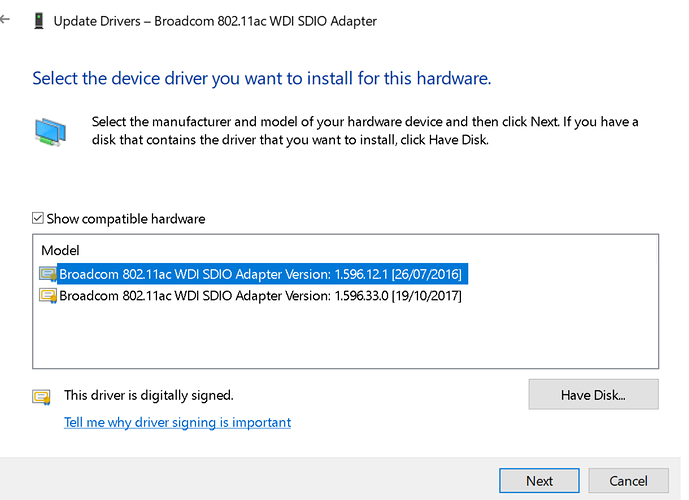Screen dimensions: 689x500
Task: Cancel the driver update wizard
Action: 628,481
